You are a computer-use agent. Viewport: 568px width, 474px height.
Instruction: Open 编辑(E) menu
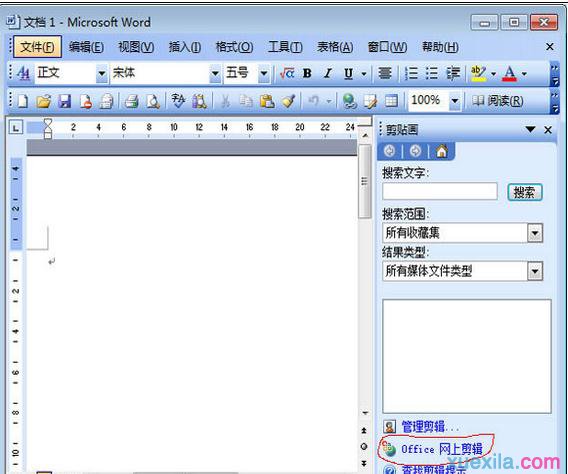tap(86, 47)
